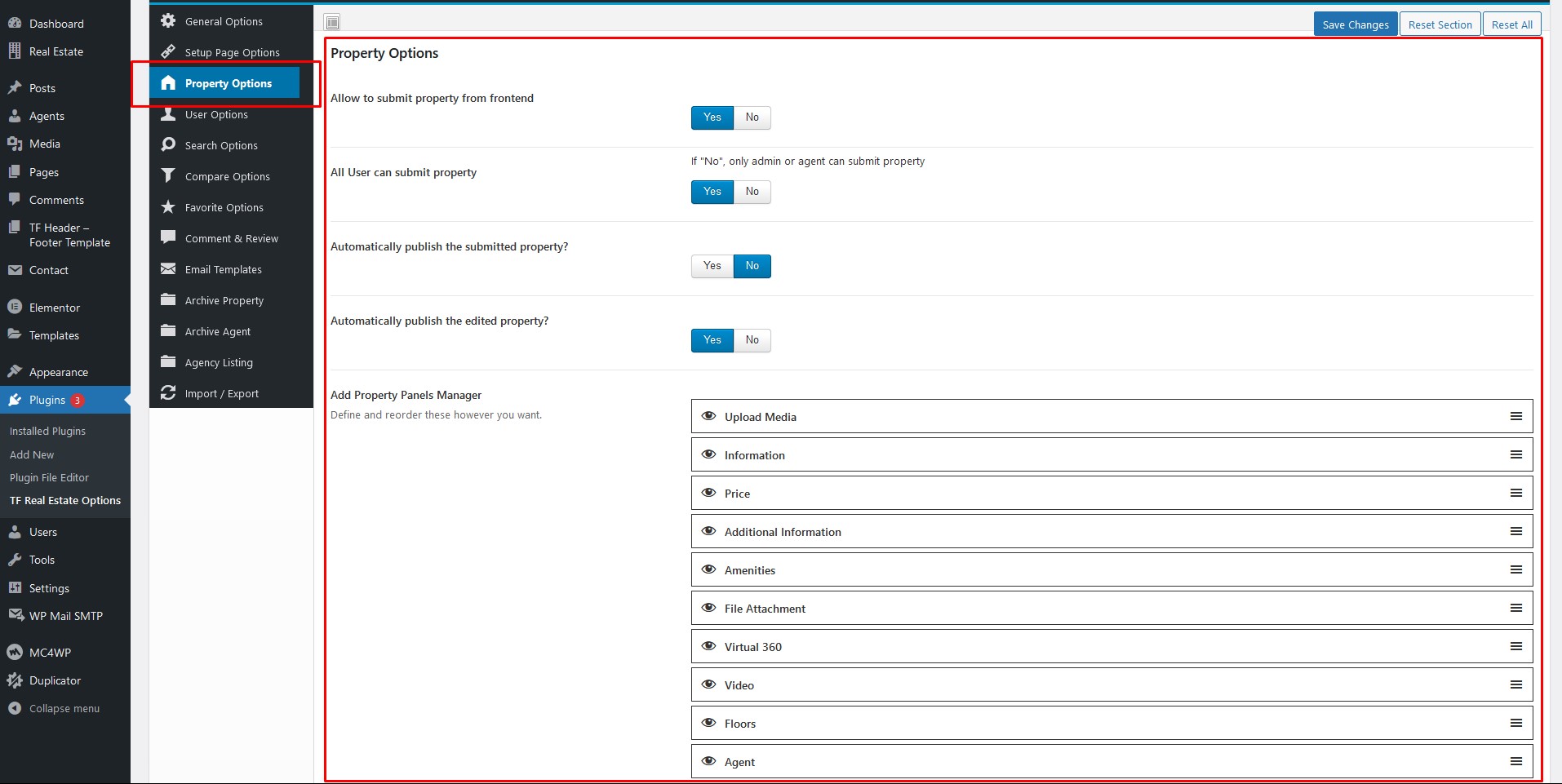1562x784 pixels.
Task: Toggle visibility eye of Floors panel
Action: point(709,723)
